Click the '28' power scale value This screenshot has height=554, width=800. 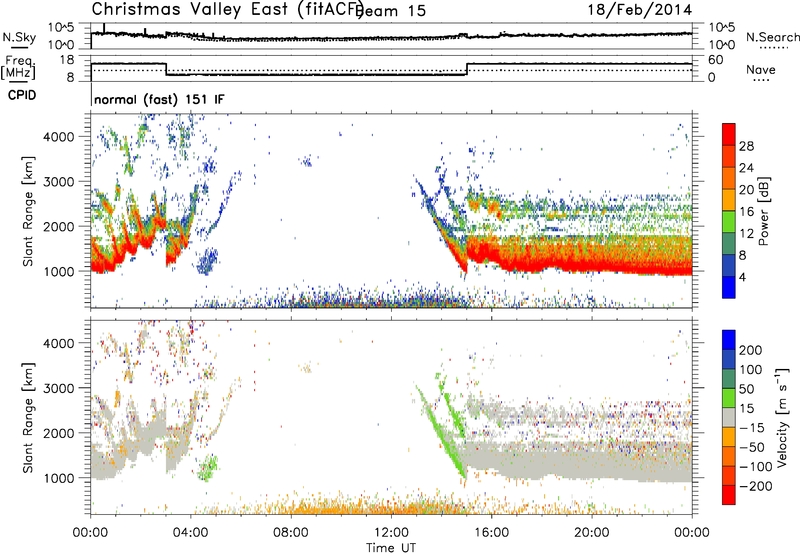(x=746, y=146)
